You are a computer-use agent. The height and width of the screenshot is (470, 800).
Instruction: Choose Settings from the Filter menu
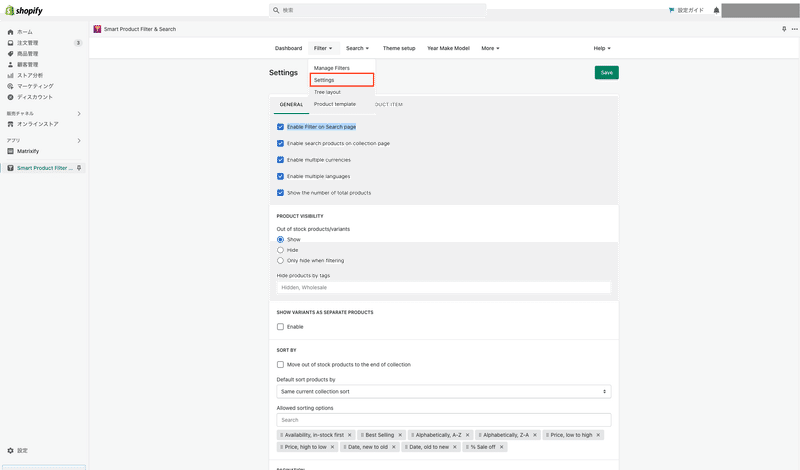pos(342,80)
